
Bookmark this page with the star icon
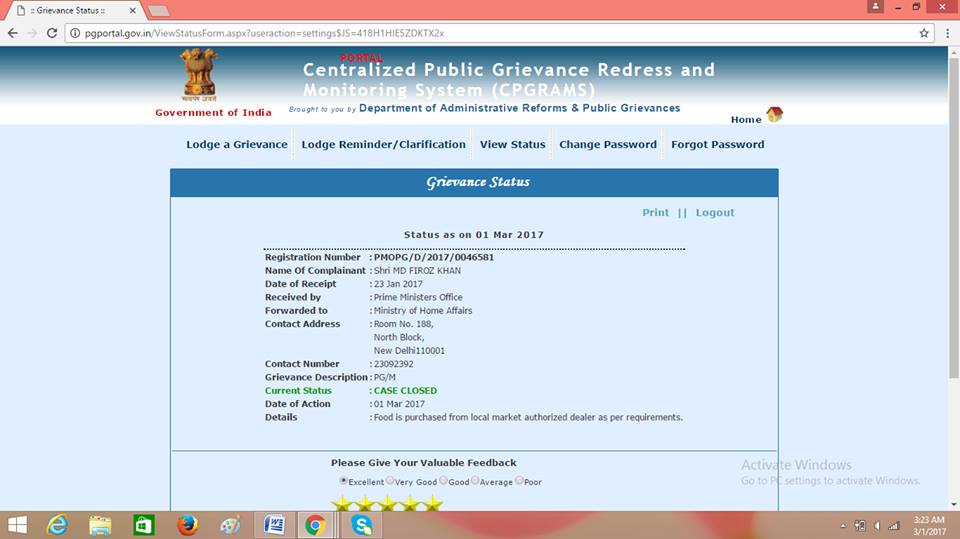924,33
